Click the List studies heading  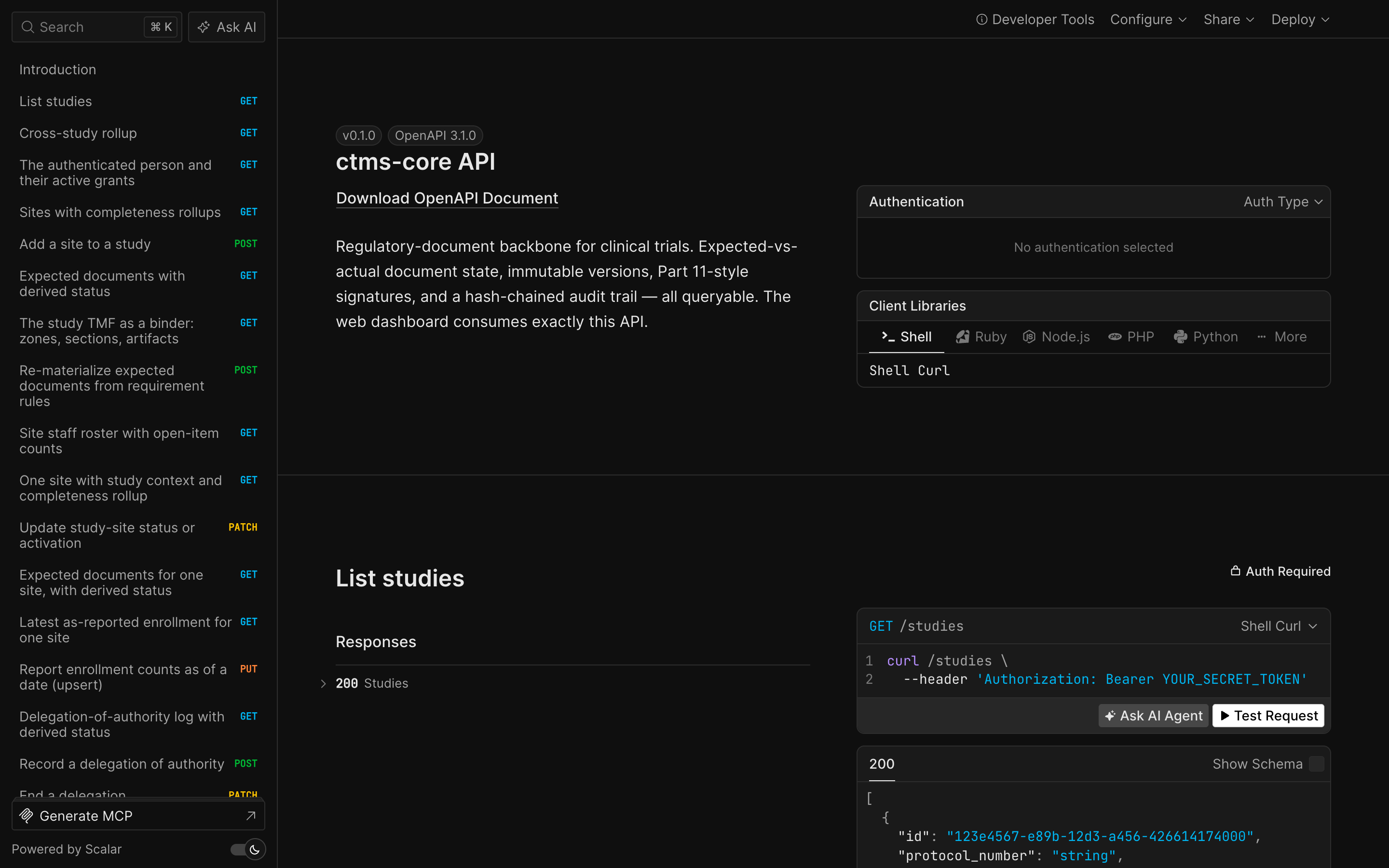coord(400,578)
